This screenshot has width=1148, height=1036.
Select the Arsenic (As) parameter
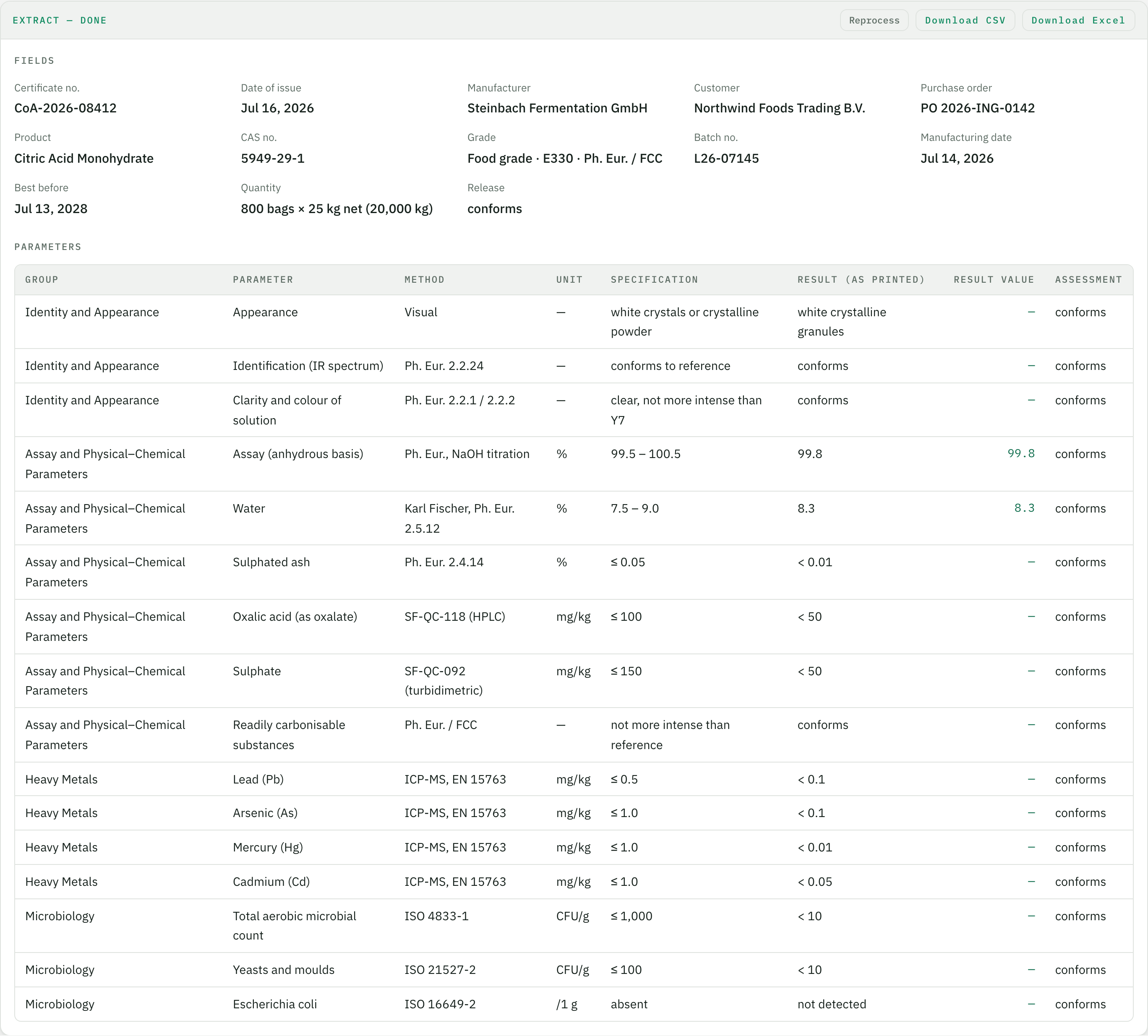(265, 813)
